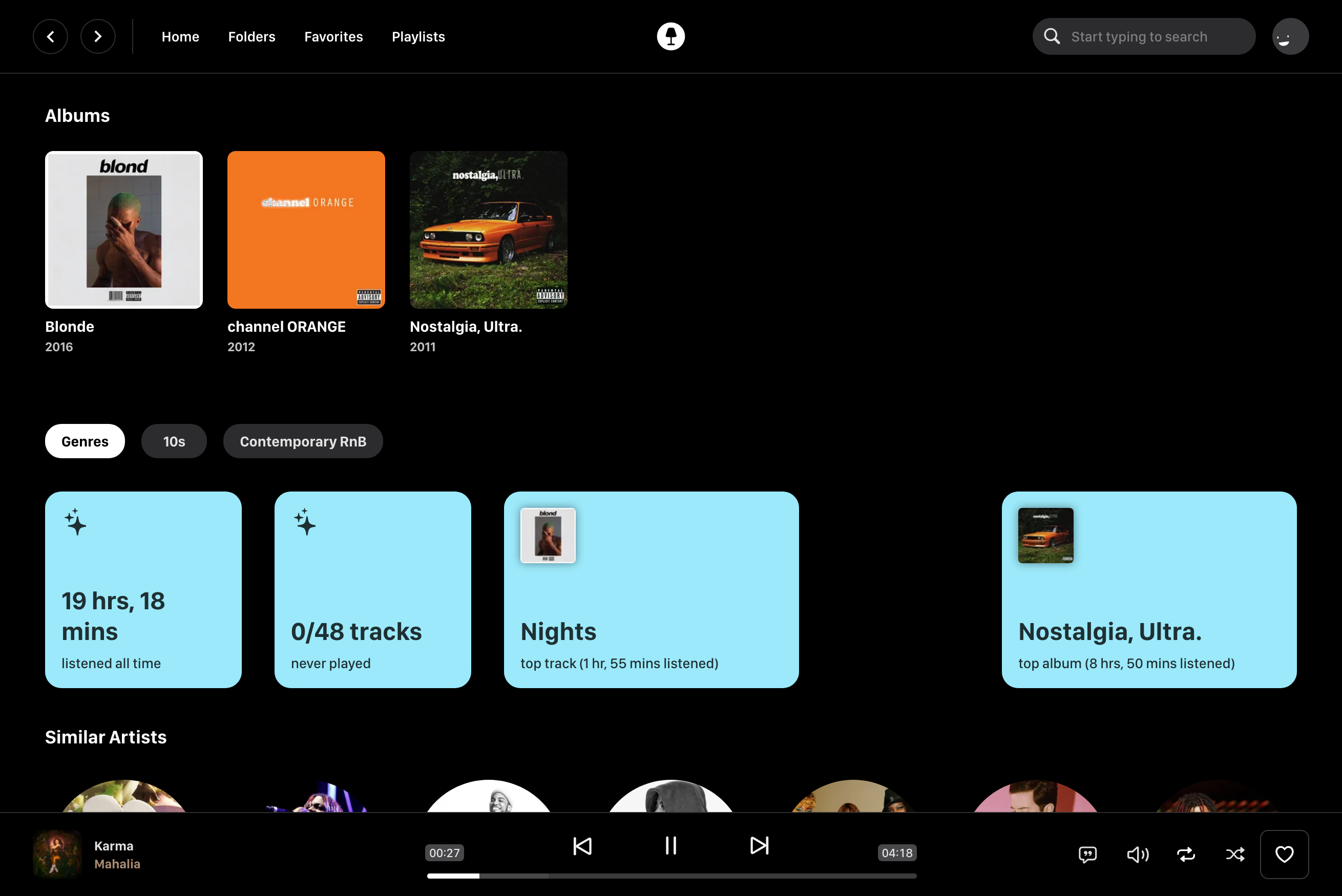Click the car cover thumbnail in top album card
1342x896 pixels.
click(x=1046, y=536)
